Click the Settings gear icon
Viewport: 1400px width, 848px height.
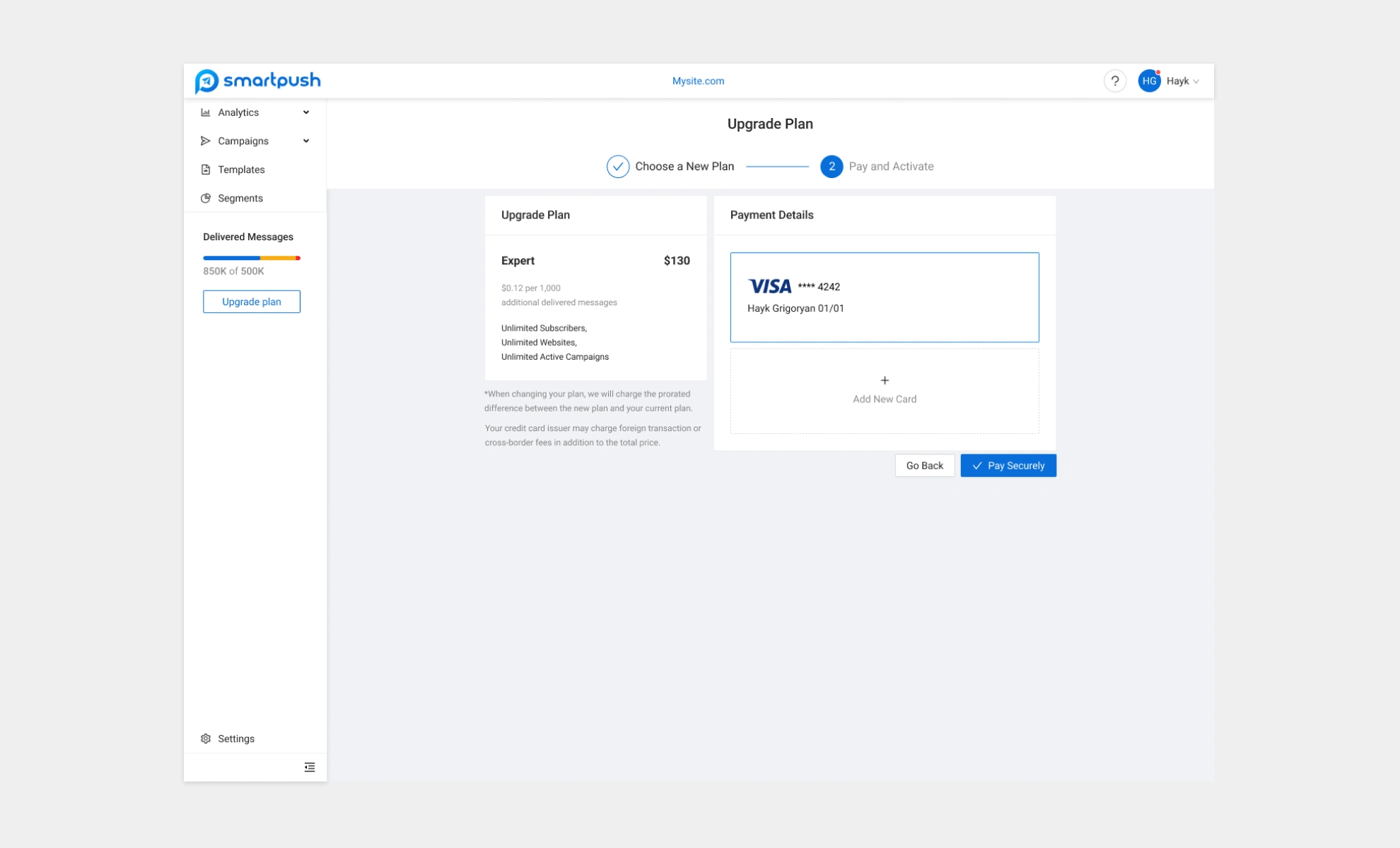click(205, 738)
